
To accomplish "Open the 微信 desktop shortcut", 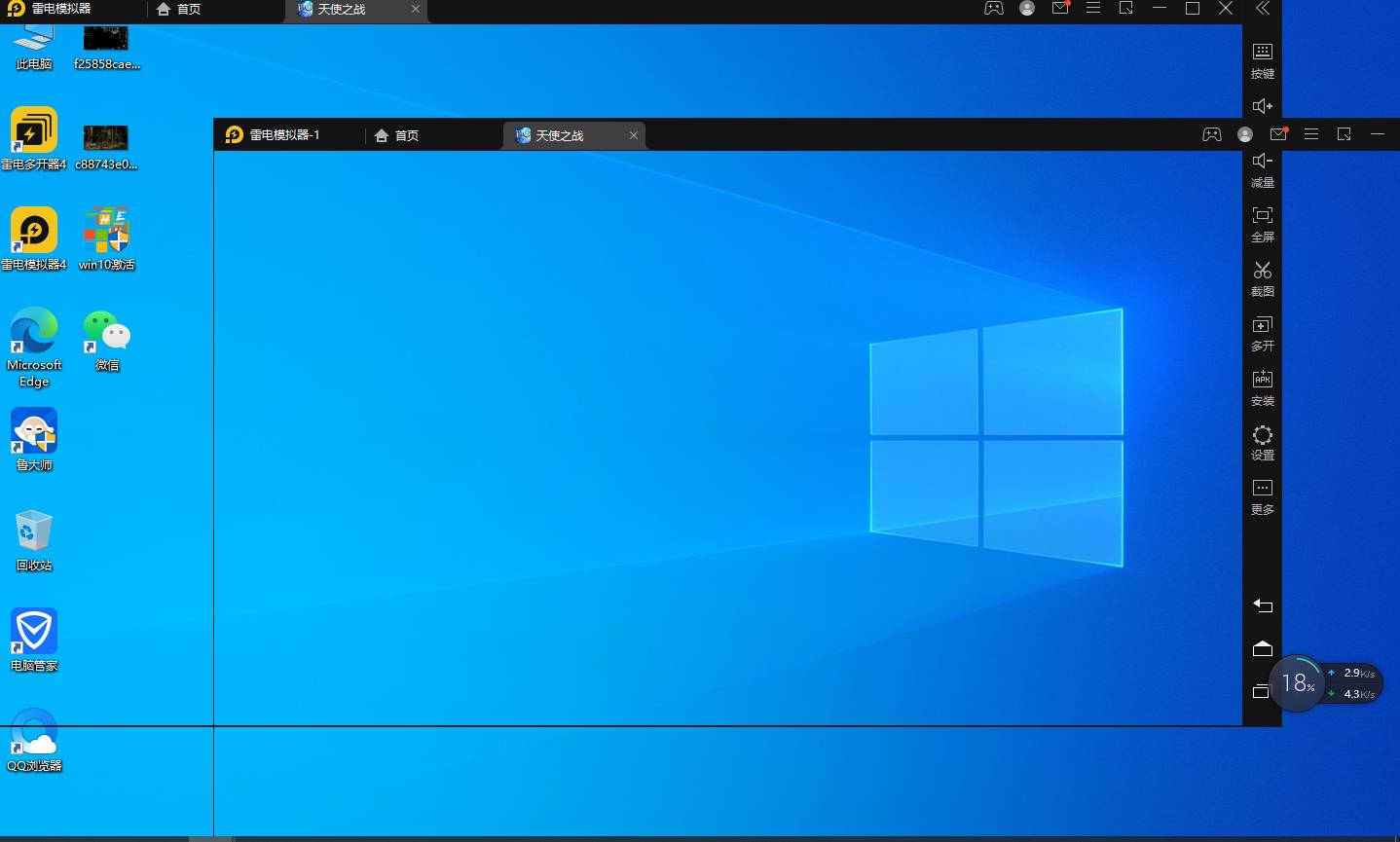I will tap(107, 340).
